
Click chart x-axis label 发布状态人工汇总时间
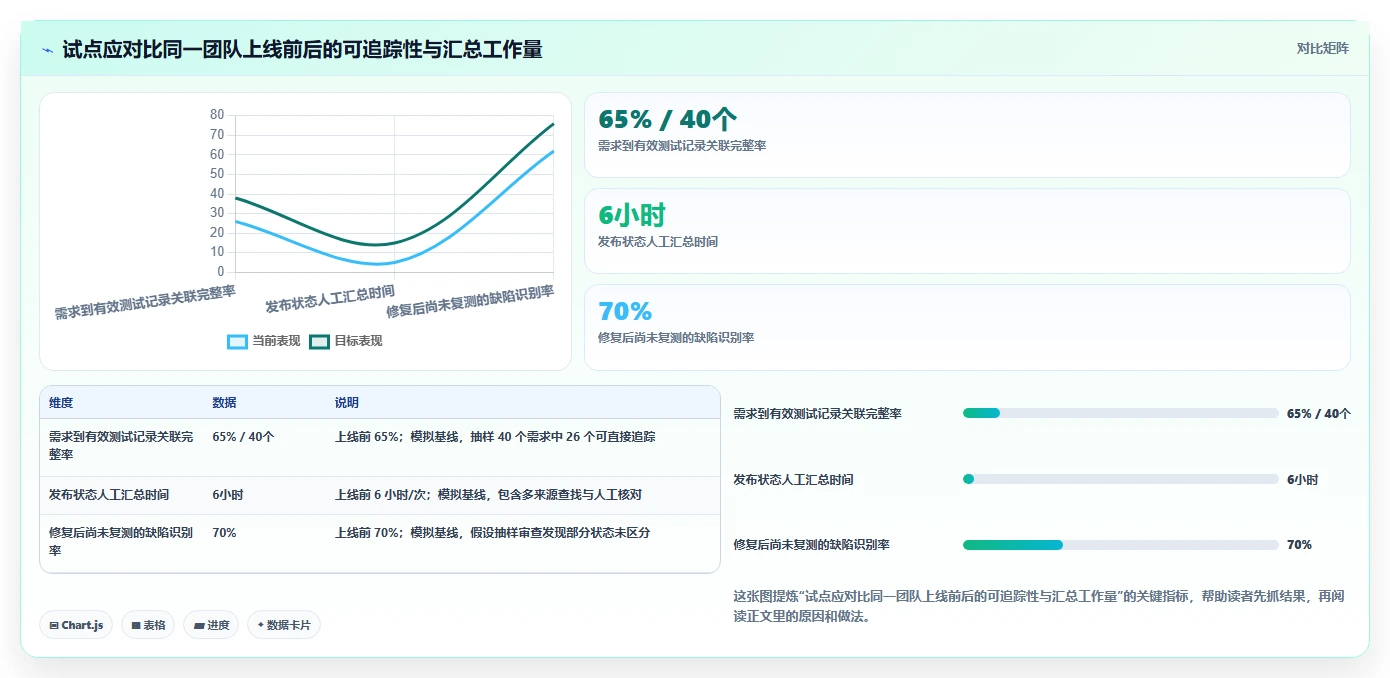330,299
